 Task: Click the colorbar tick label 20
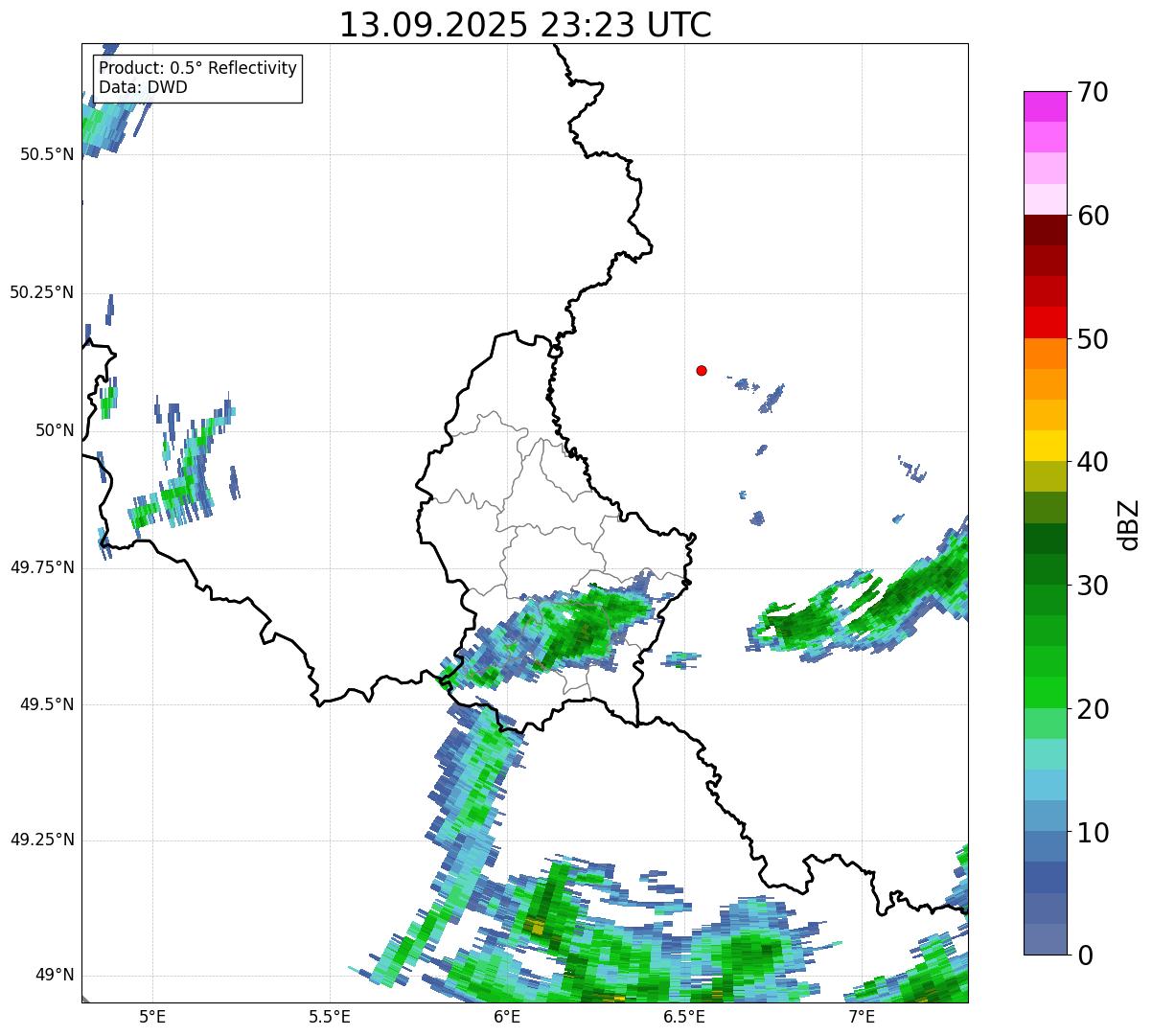1093,709
